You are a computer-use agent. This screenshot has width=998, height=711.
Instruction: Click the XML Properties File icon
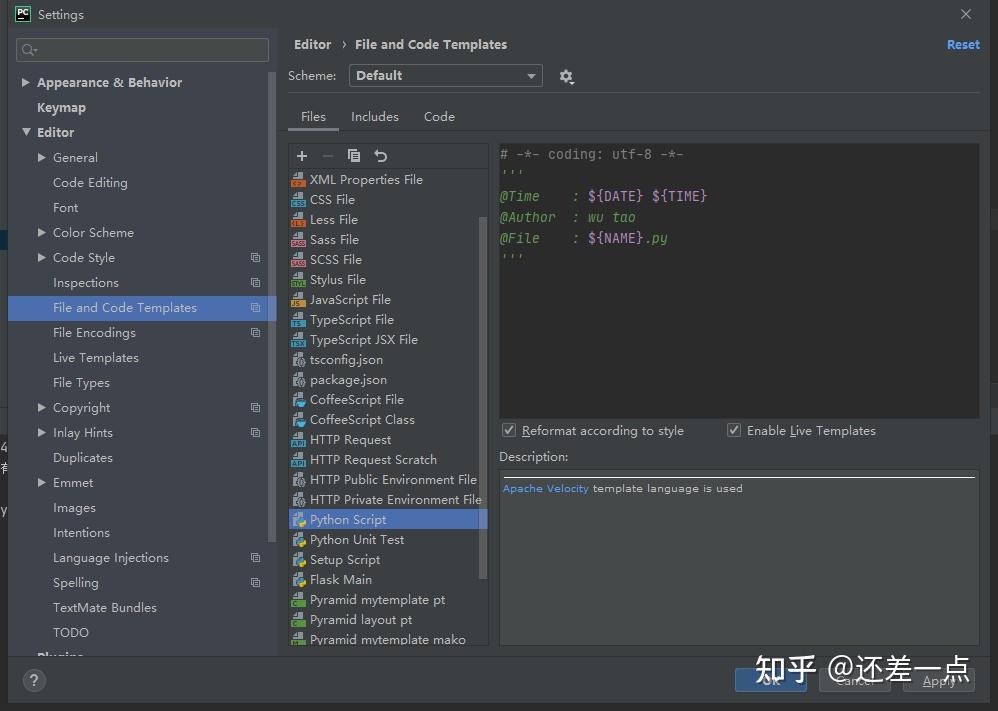click(x=298, y=180)
